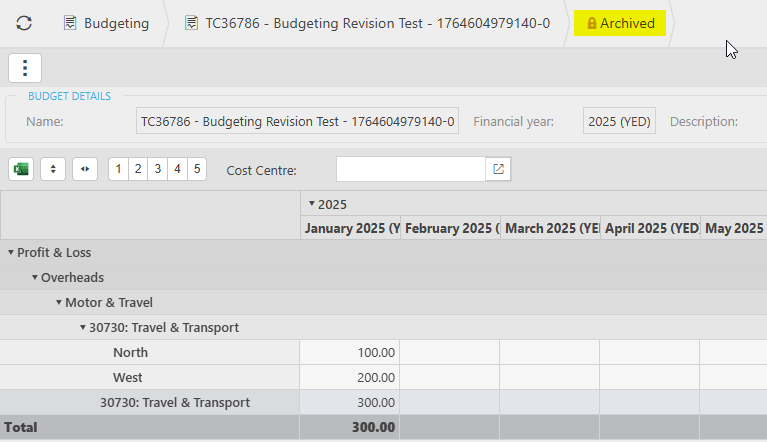This screenshot has height=442, width=767.
Task: Click the Cost Centre input field
Action: click(x=411, y=169)
